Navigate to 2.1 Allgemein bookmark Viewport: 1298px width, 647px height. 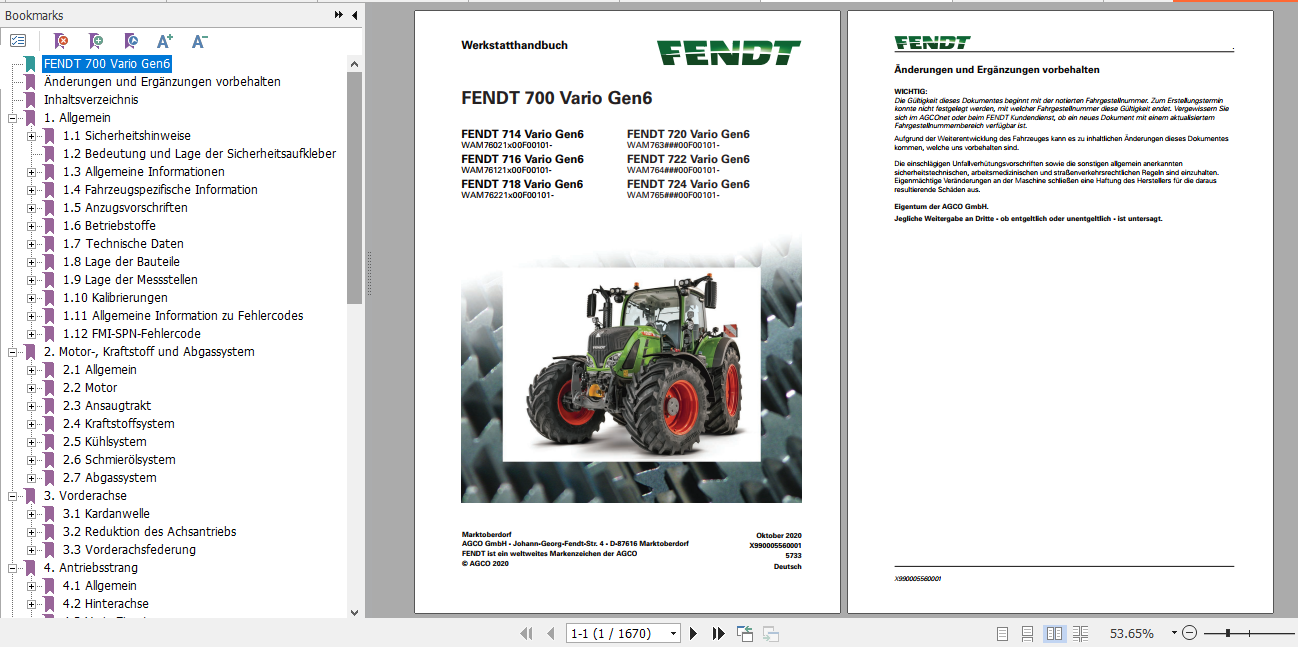(100, 370)
